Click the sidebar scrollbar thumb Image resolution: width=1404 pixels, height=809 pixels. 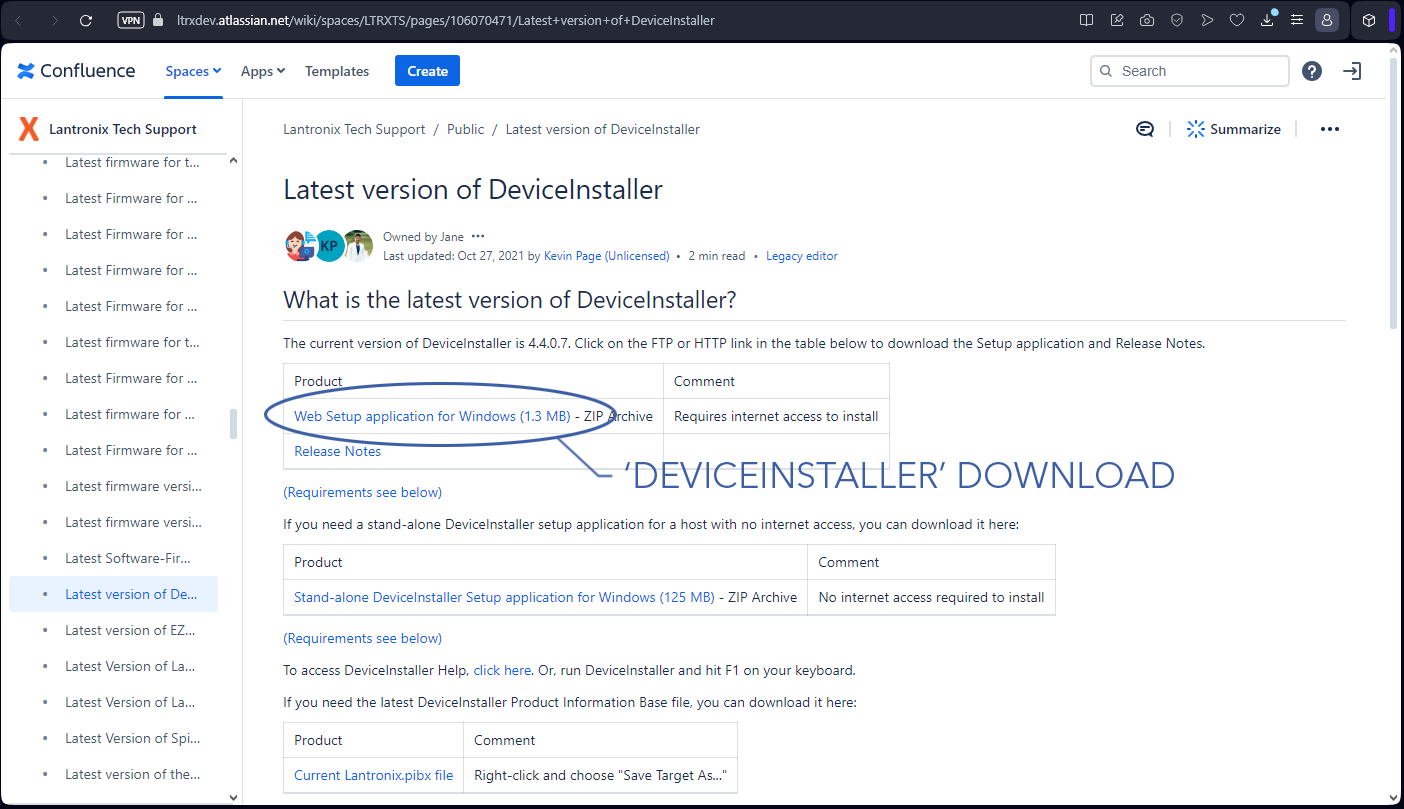click(234, 423)
